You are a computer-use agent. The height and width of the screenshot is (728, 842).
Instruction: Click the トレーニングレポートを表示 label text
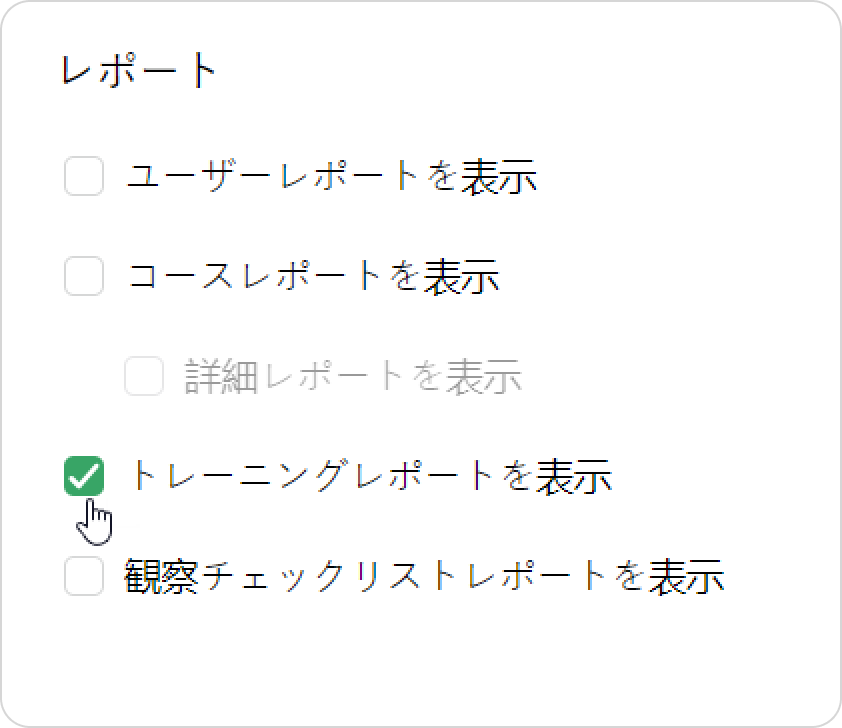coord(370,476)
